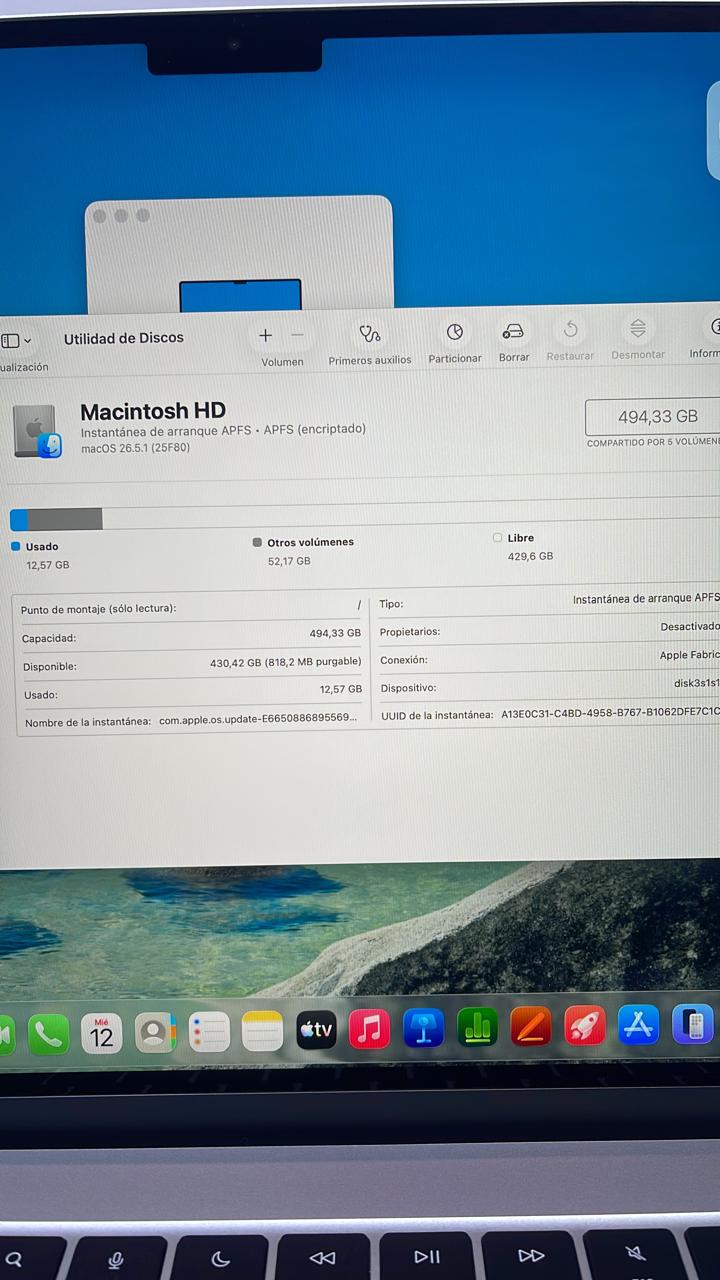Image resolution: width=720 pixels, height=1280 pixels.
Task: Click the Disponible value 430,42 GB
Action: pos(286,661)
